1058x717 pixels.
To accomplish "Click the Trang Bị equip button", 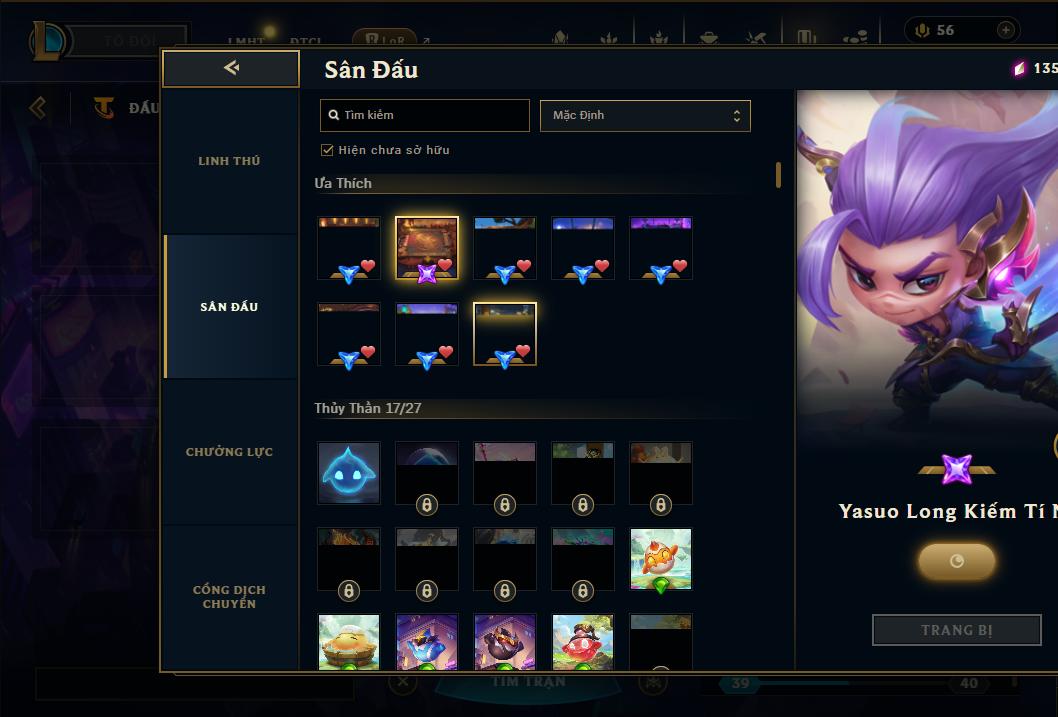I will pos(956,630).
